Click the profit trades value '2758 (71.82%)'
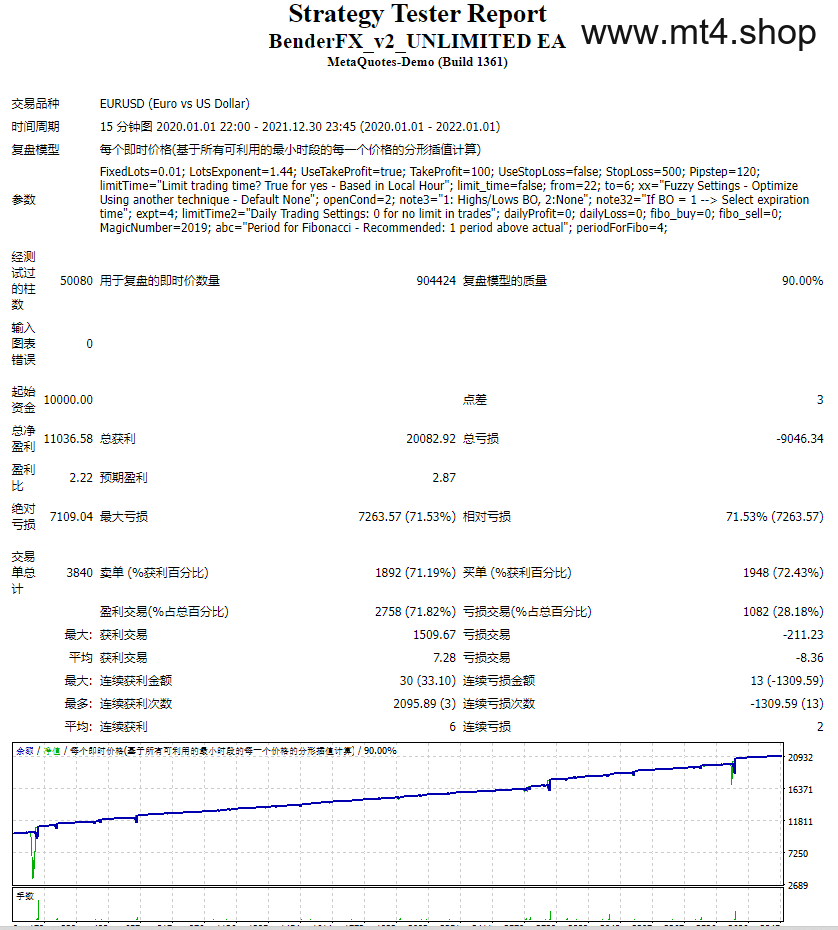This screenshot has height=930, width=838. point(415,612)
